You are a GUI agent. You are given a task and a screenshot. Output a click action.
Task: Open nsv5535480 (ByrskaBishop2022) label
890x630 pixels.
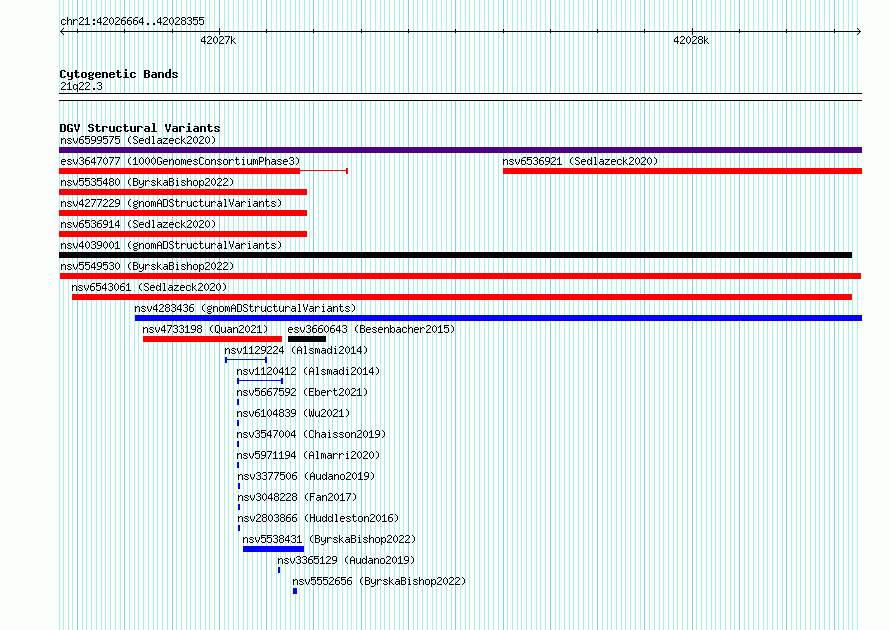click(x=147, y=182)
